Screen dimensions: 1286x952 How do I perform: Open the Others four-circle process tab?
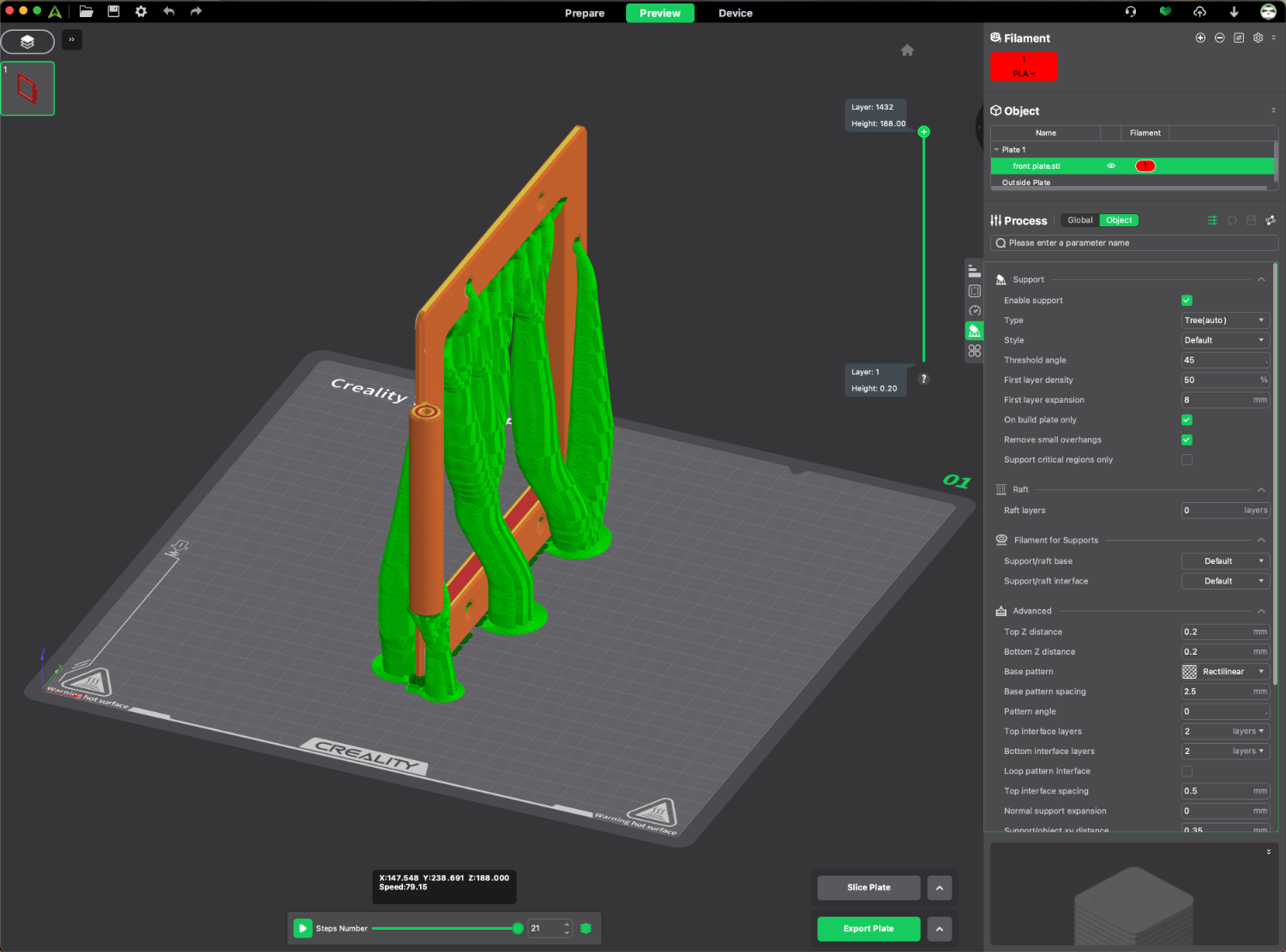pyautogui.click(x=974, y=350)
